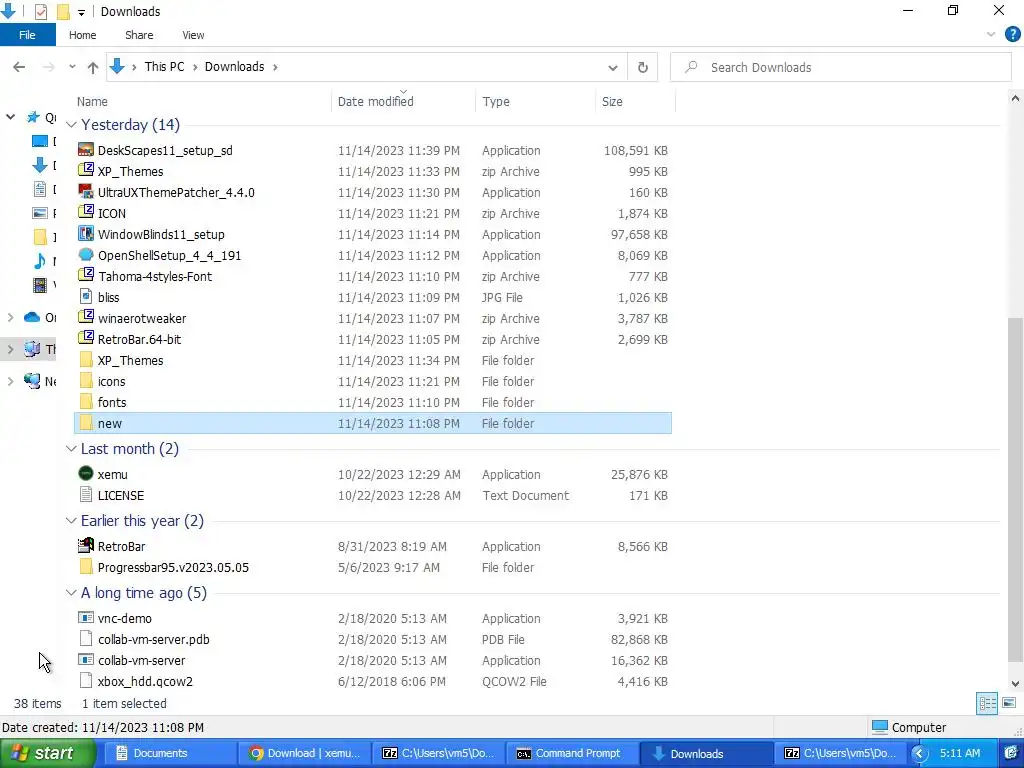Open the Customize Quick Access Toolbar dropdown
Screen dimensions: 1024x768
click(81, 12)
